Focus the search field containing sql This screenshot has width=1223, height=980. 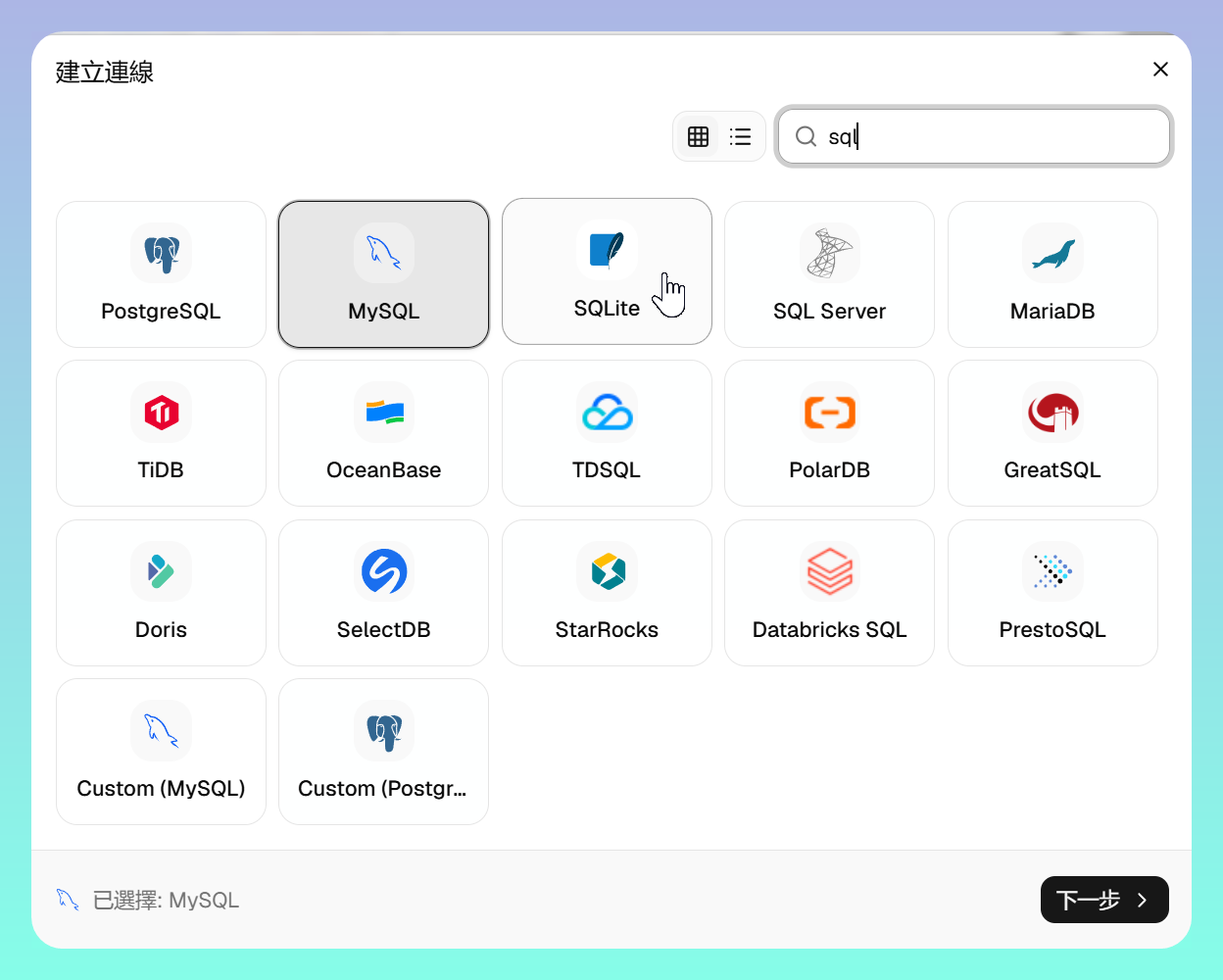[x=974, y=136]
